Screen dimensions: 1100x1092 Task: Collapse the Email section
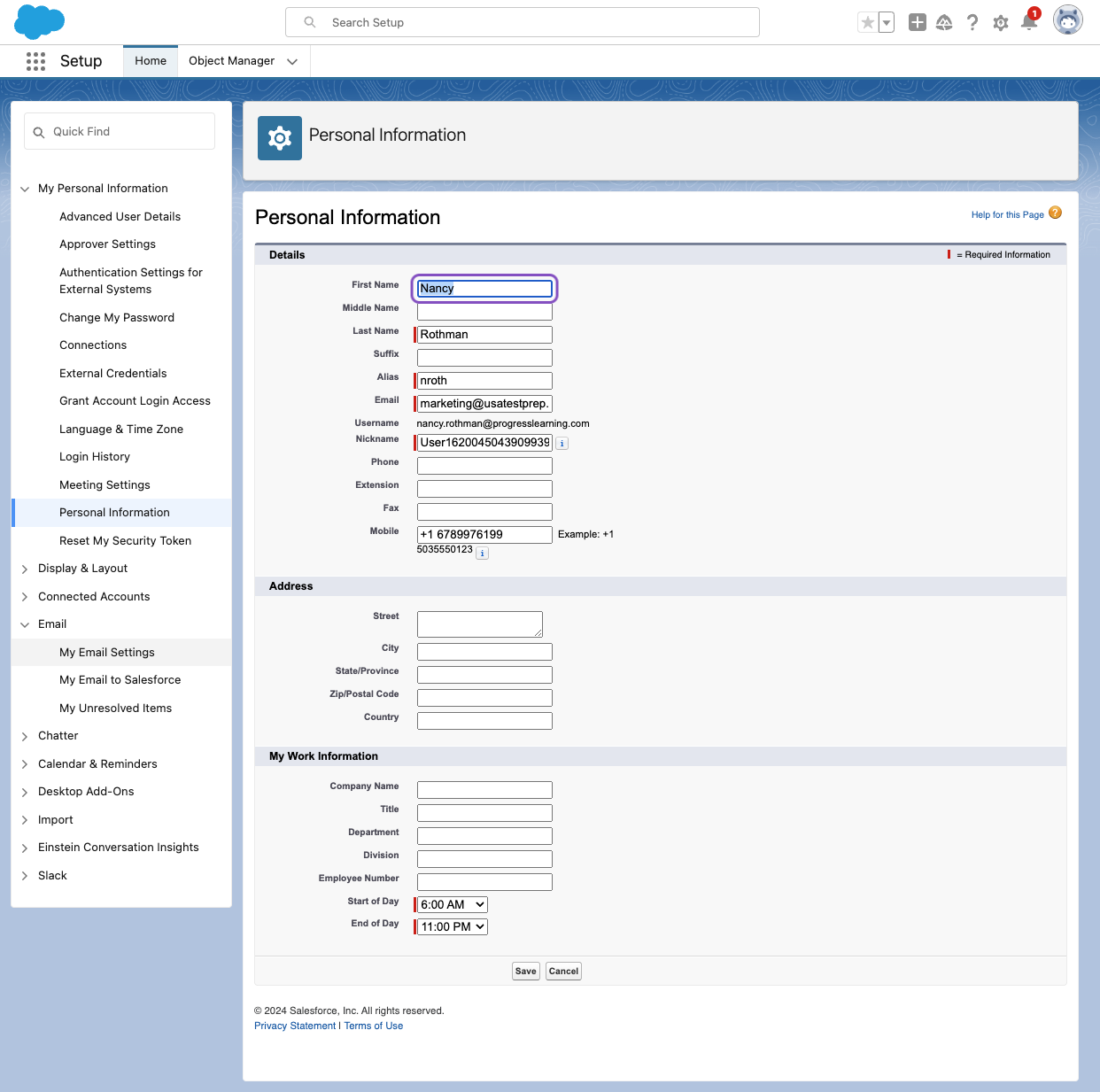(25, 624)
